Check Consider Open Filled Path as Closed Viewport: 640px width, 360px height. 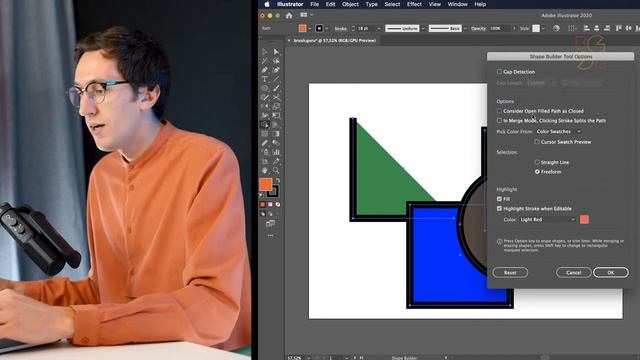(499, 111)
